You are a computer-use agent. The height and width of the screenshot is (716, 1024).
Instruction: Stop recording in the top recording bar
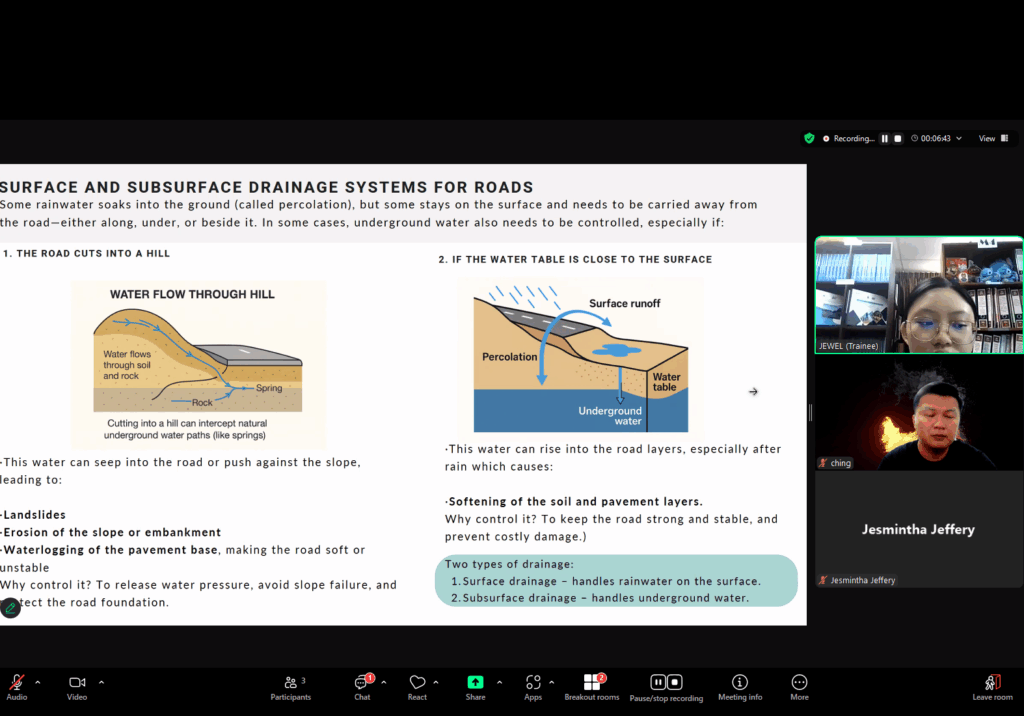point(898,139)
